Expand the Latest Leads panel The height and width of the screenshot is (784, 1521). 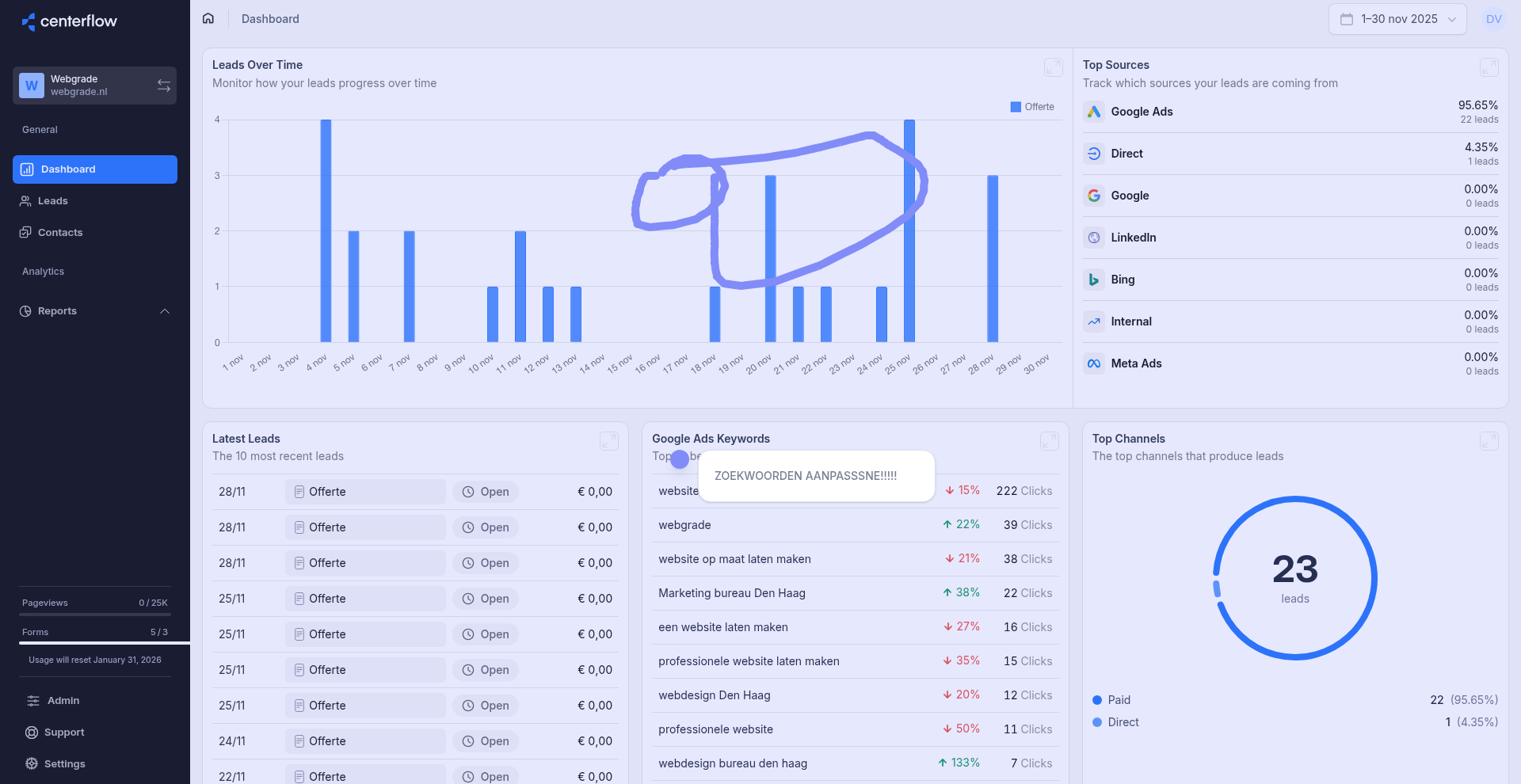point(608,441)
